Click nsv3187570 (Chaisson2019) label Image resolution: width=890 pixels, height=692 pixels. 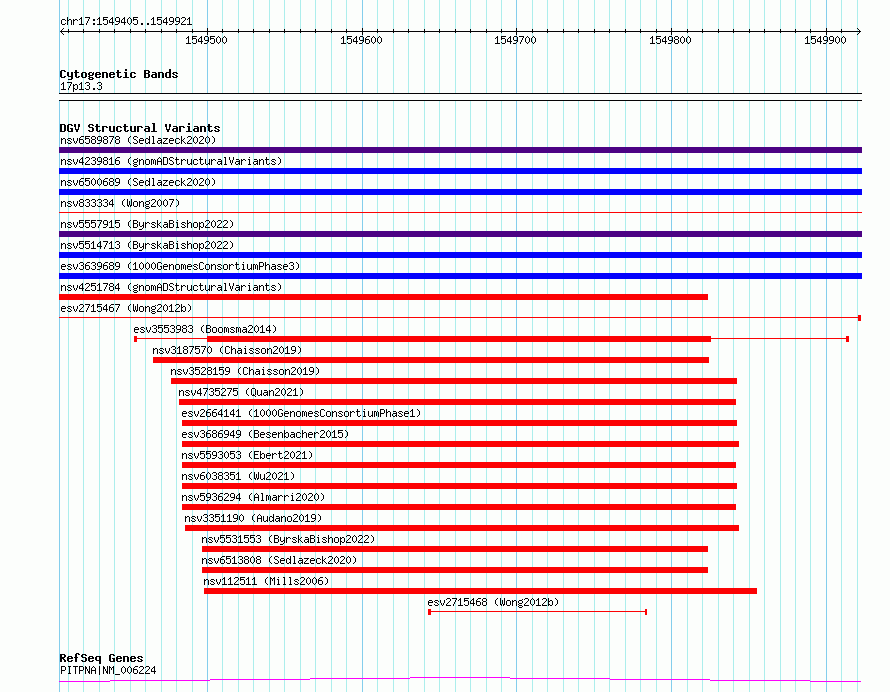[x=227, y=350]
